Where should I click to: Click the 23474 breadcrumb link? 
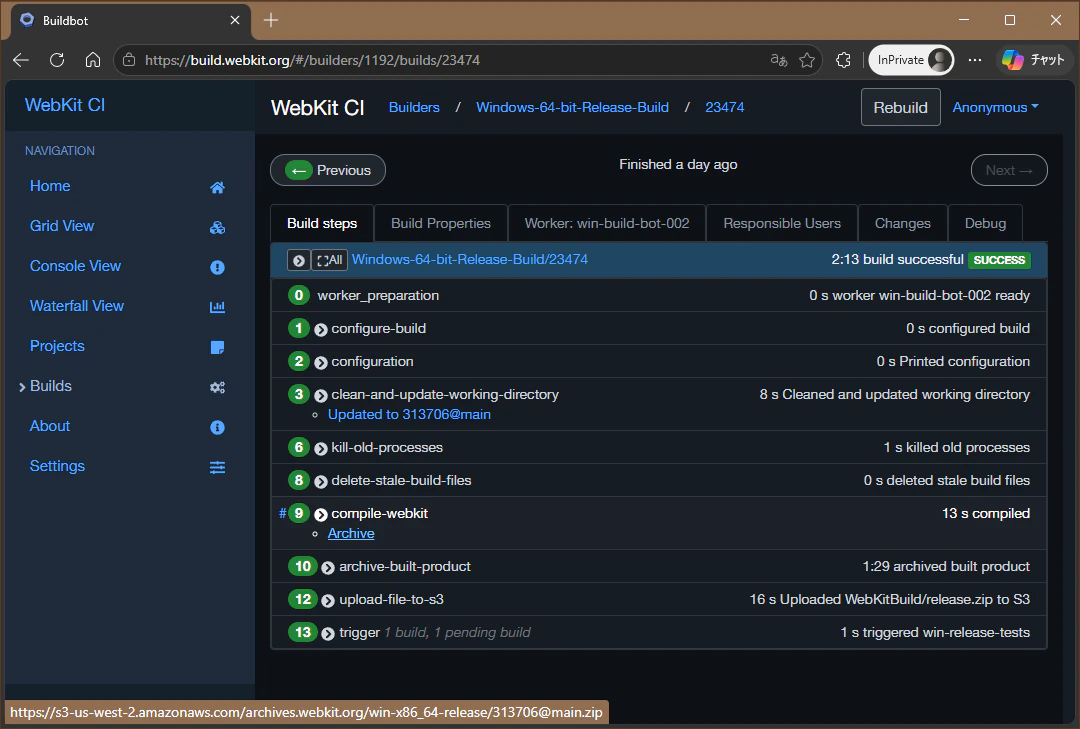pyautogui.click(x=725, y=107)
